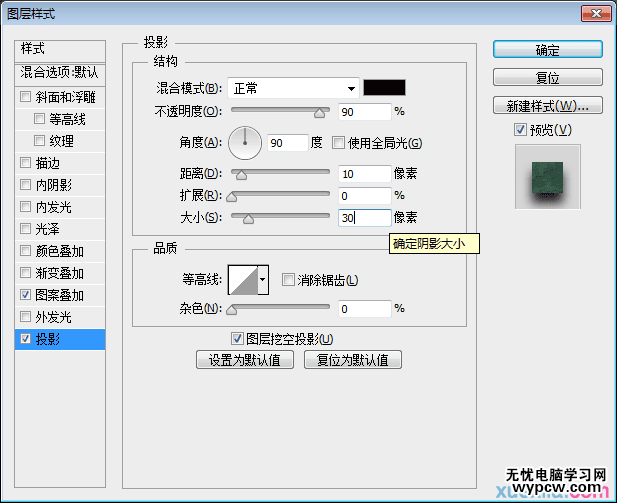Select the 投影 effect row
This screenshot has width=617, height=503.
60,339
